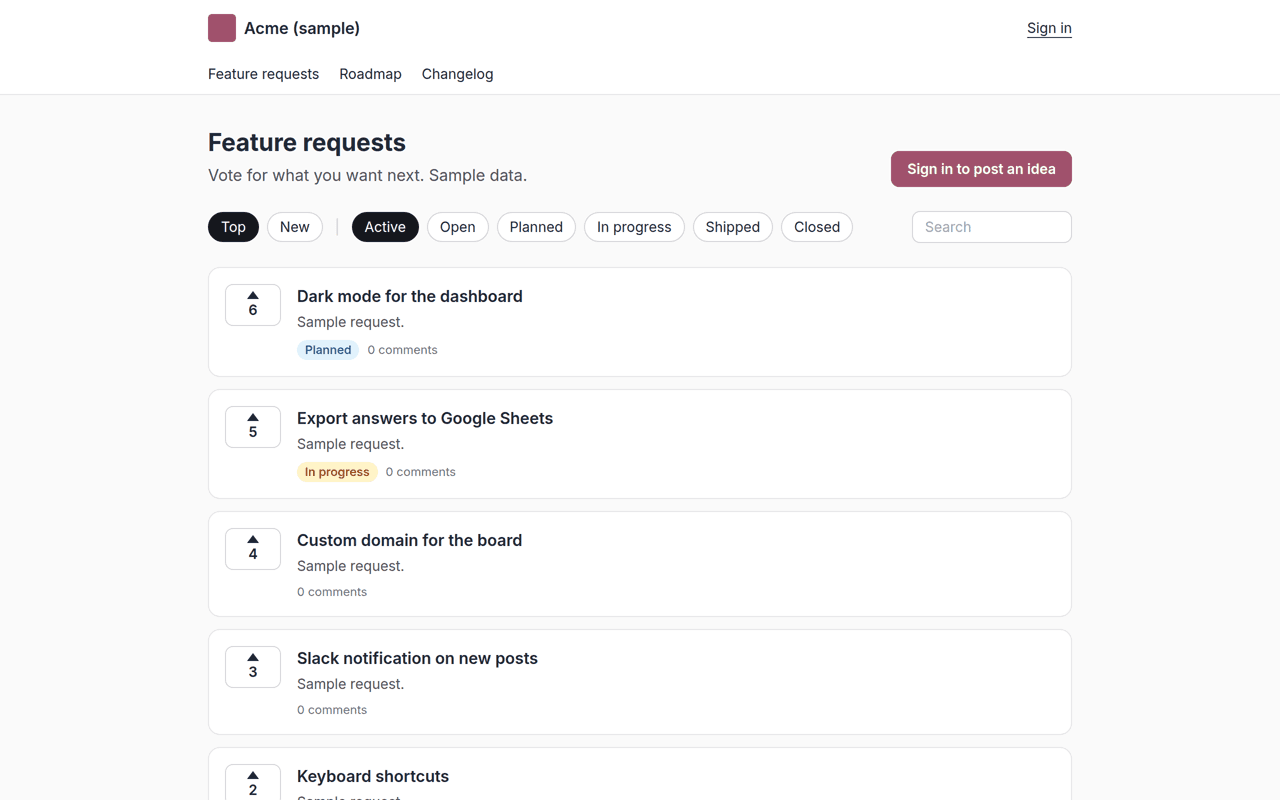
Task: Open Slack notification on new posts
Action: (417, 658)
